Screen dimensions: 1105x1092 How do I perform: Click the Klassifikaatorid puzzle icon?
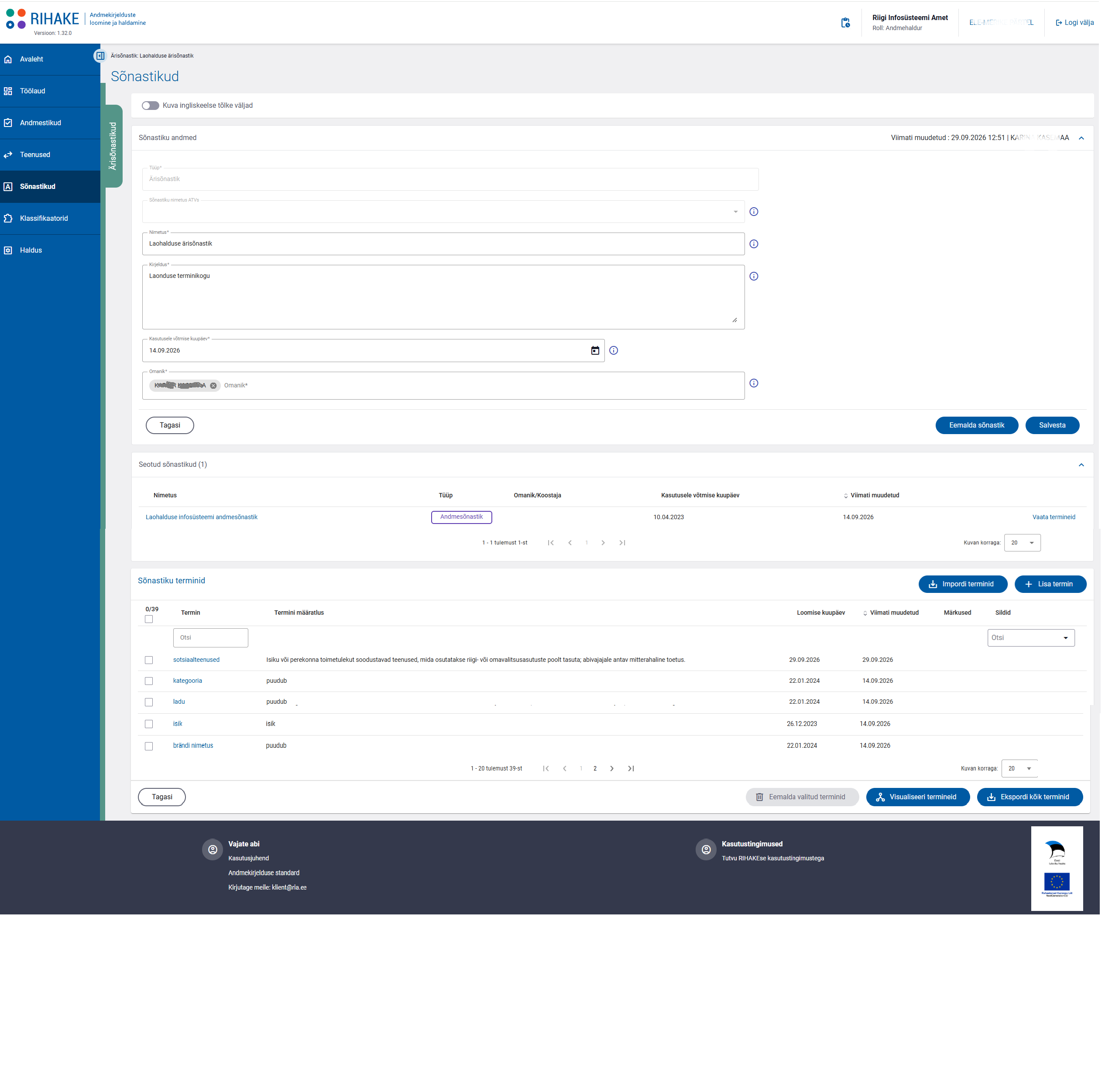coord(8,219)
